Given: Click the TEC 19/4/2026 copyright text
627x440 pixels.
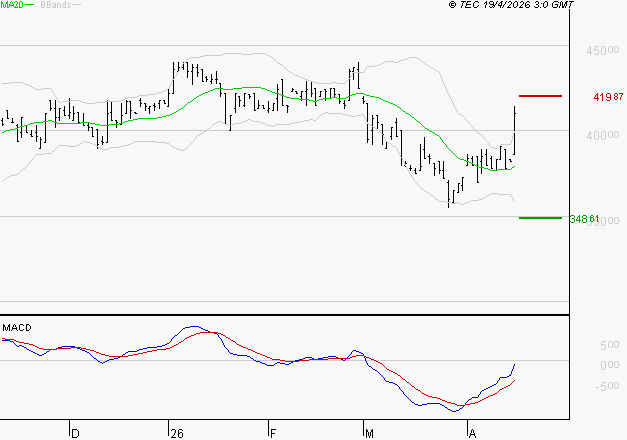Looking at the screenshot, I should tap(511, 5).
